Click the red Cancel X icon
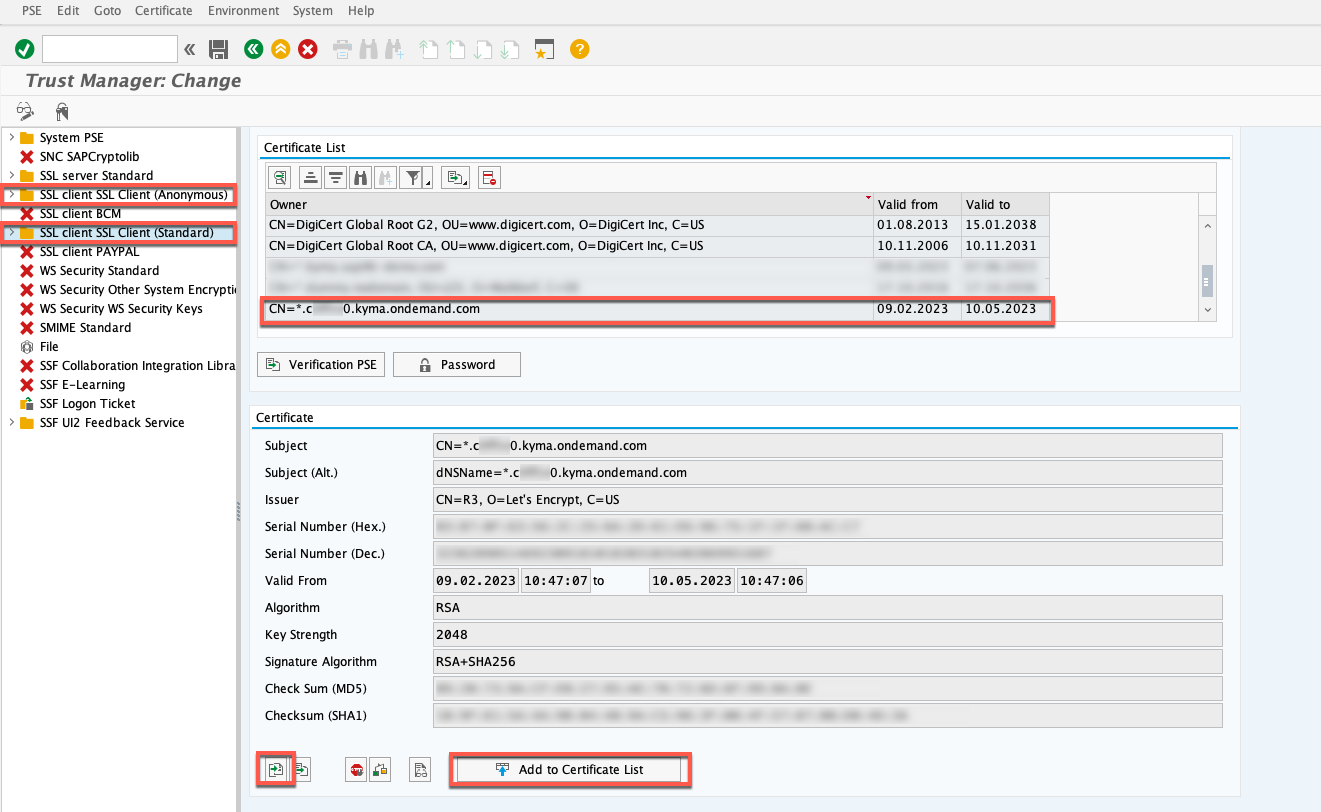This screenshot has height=812, width=1321. pos(308,49)
